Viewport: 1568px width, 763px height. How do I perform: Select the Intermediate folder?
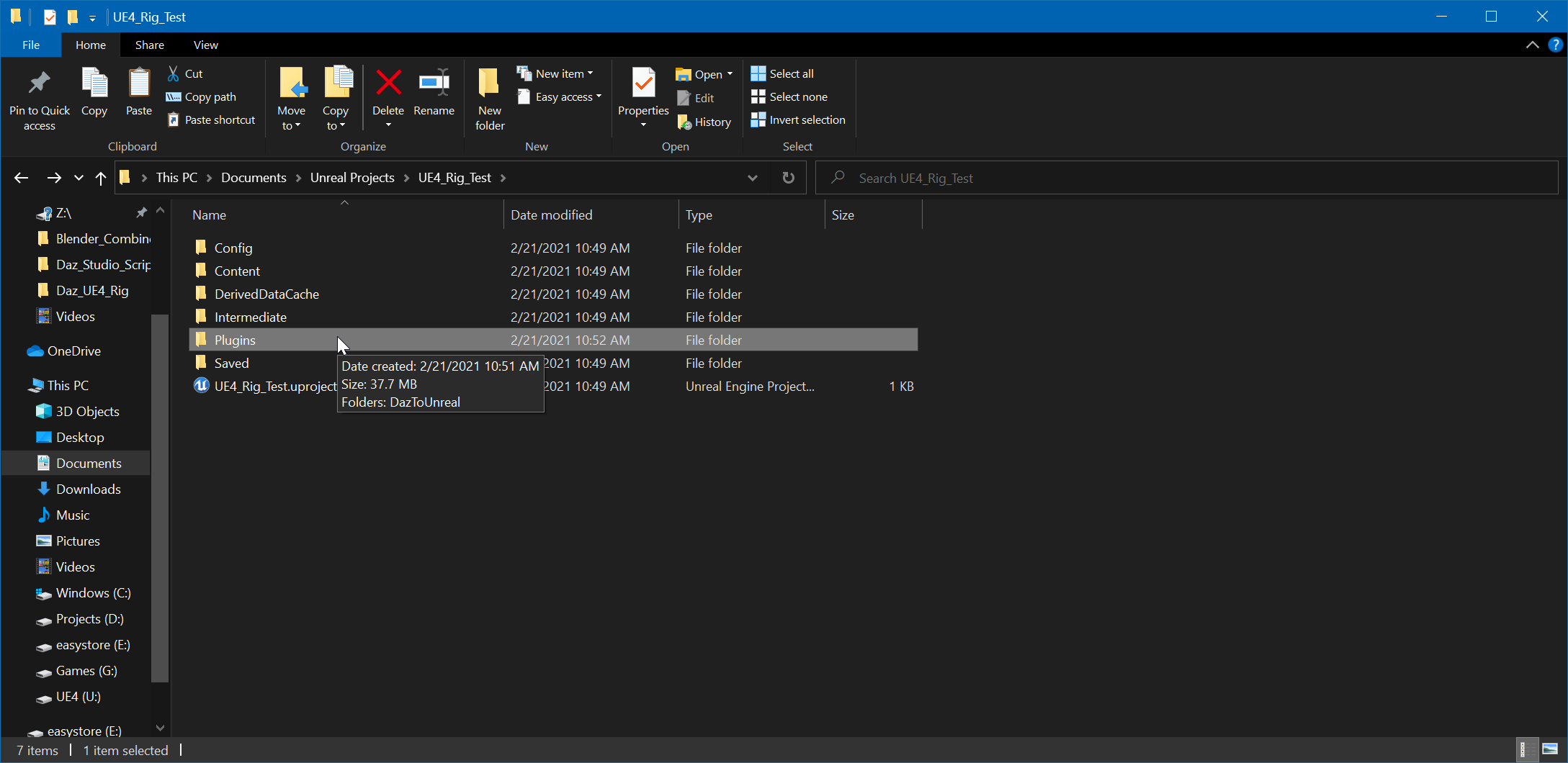552,317
